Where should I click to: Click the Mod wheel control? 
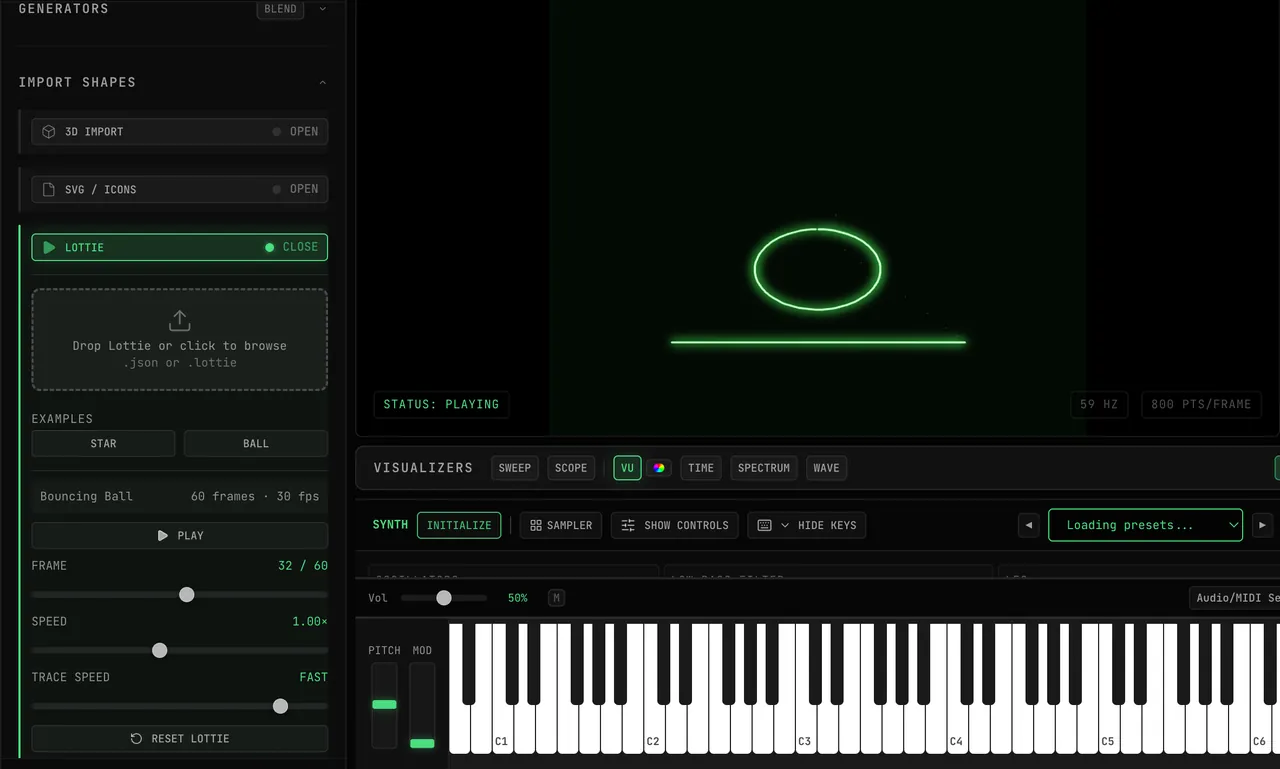422,705
